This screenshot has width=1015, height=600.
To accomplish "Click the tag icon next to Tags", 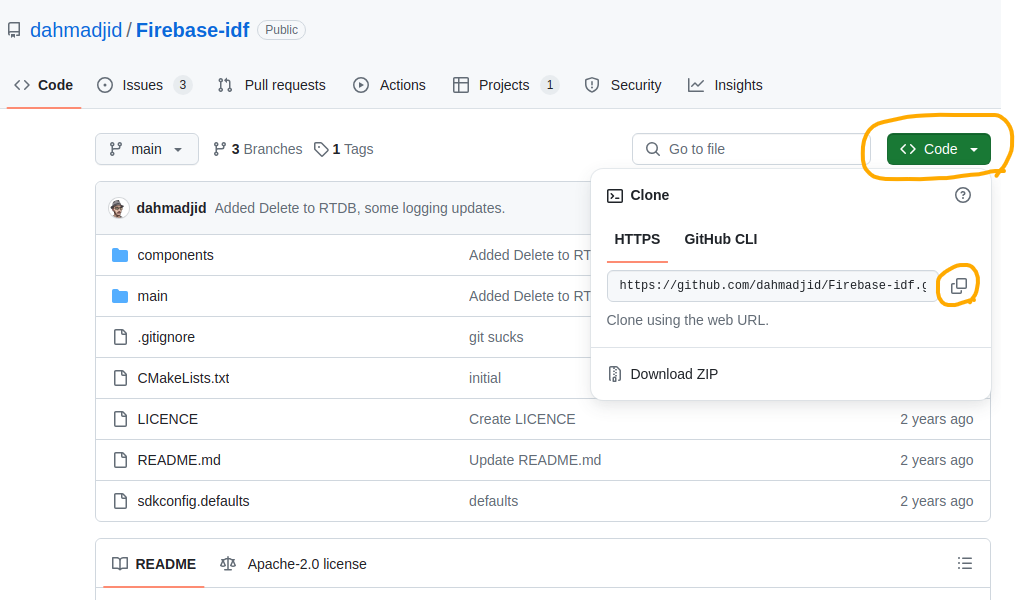I will tap(320, 150).
